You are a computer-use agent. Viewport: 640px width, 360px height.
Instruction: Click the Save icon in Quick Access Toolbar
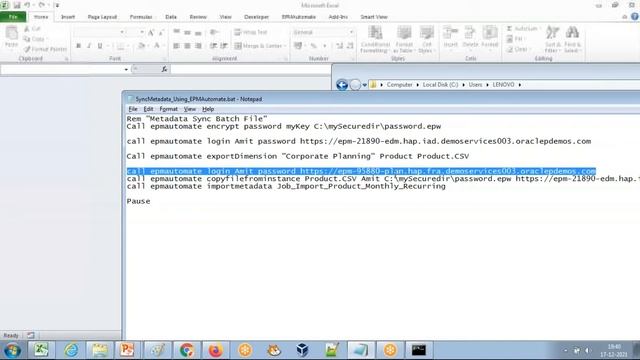click(x=17, y=5)
